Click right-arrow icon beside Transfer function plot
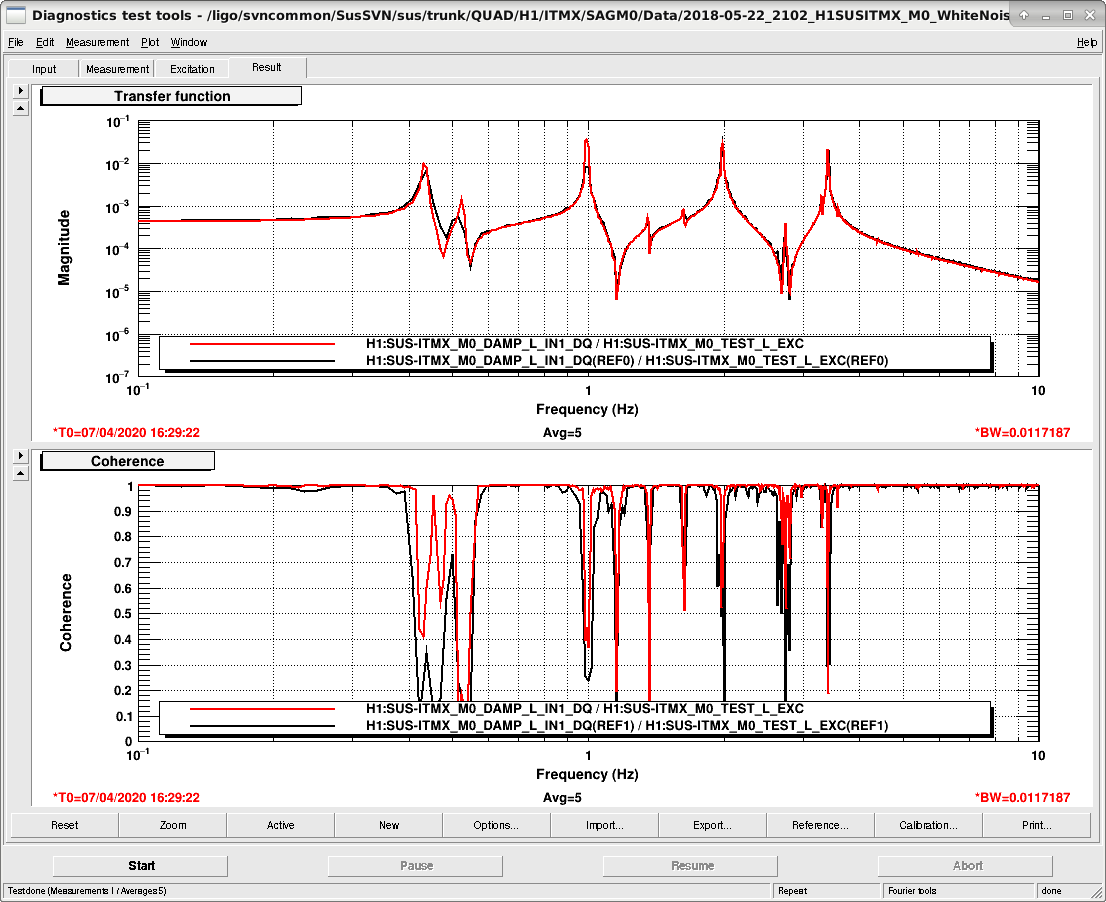This screenshot has height=902, width=1106. 20,90
